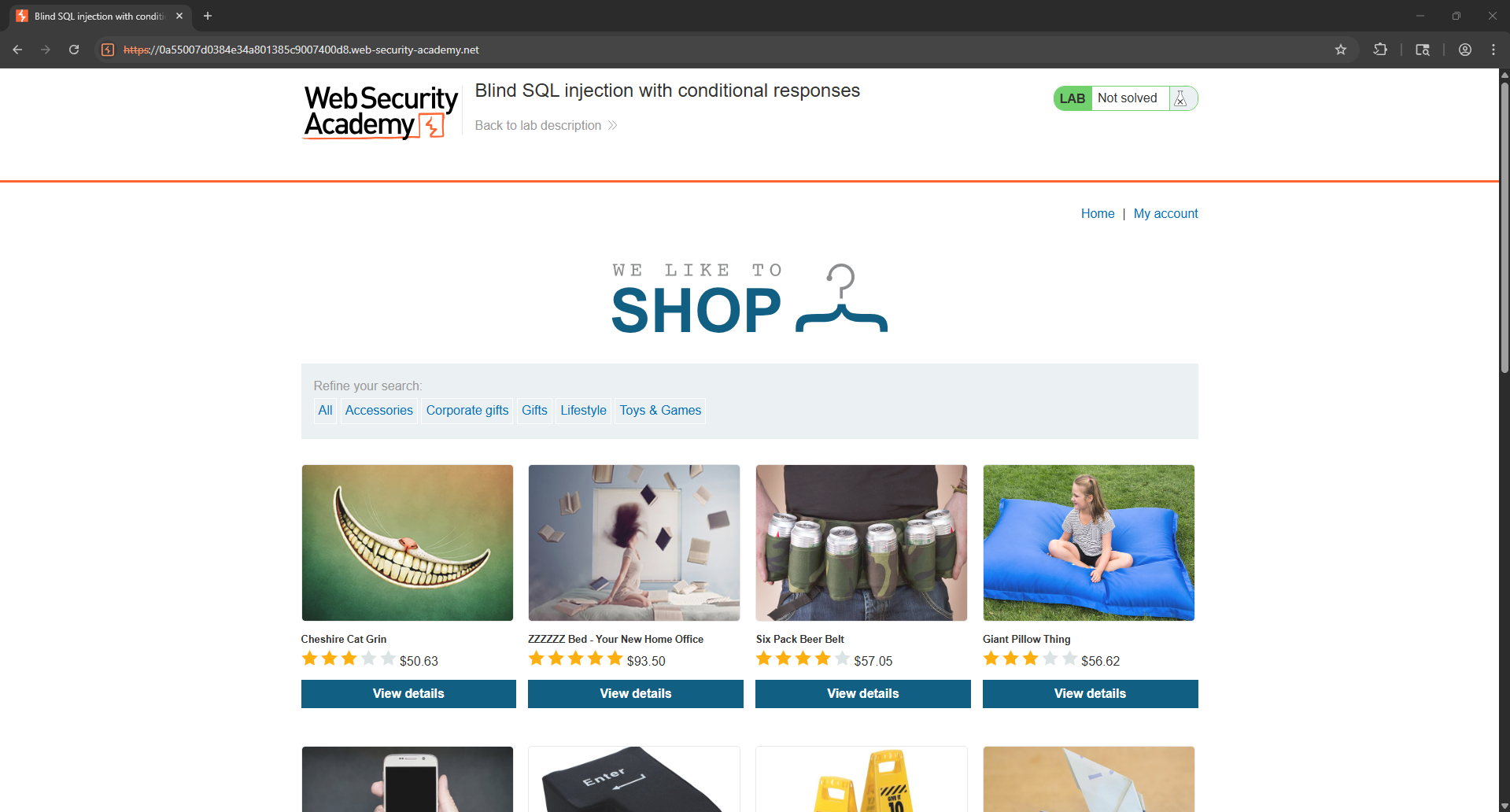Filter products by Toys & Games
Screen dimensions: 1510x812
[660, 411]
